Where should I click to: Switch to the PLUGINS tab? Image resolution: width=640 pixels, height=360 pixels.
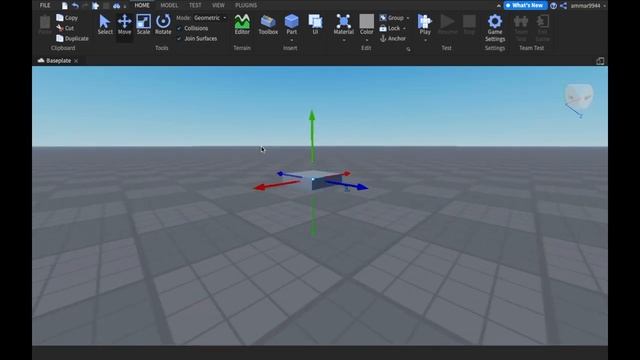click(x=246, y=5)
